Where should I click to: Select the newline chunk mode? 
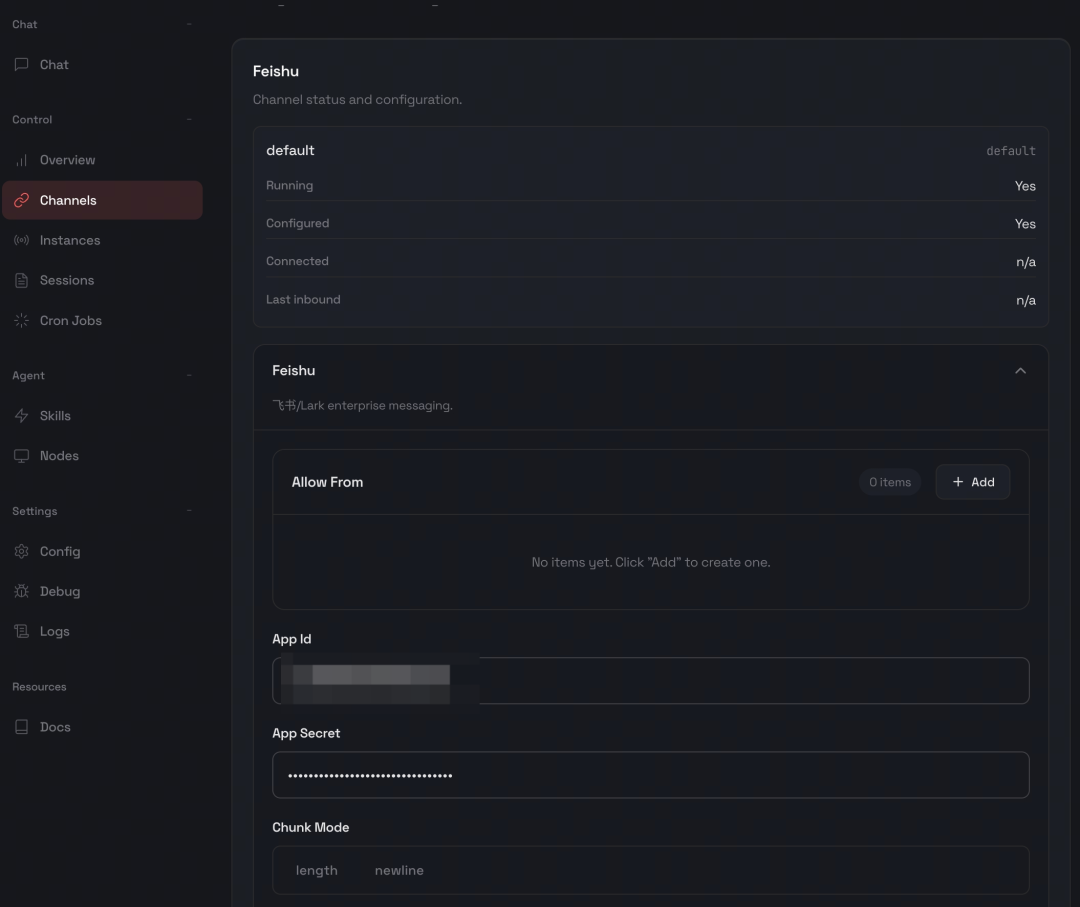click(x=399, y=870)
